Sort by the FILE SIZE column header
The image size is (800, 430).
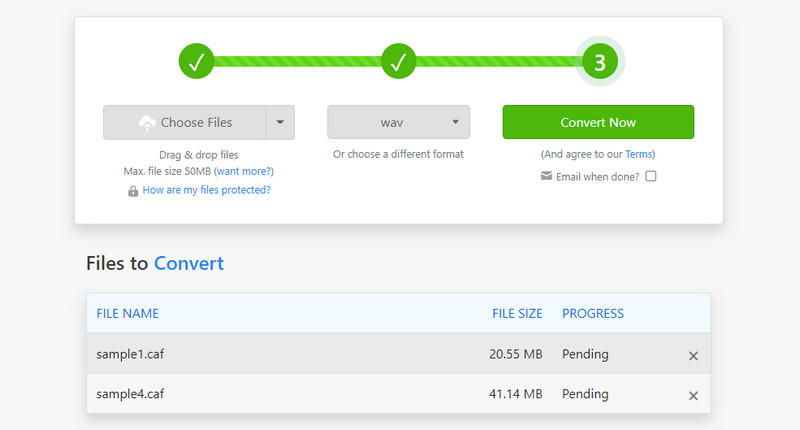coord(517,313)
